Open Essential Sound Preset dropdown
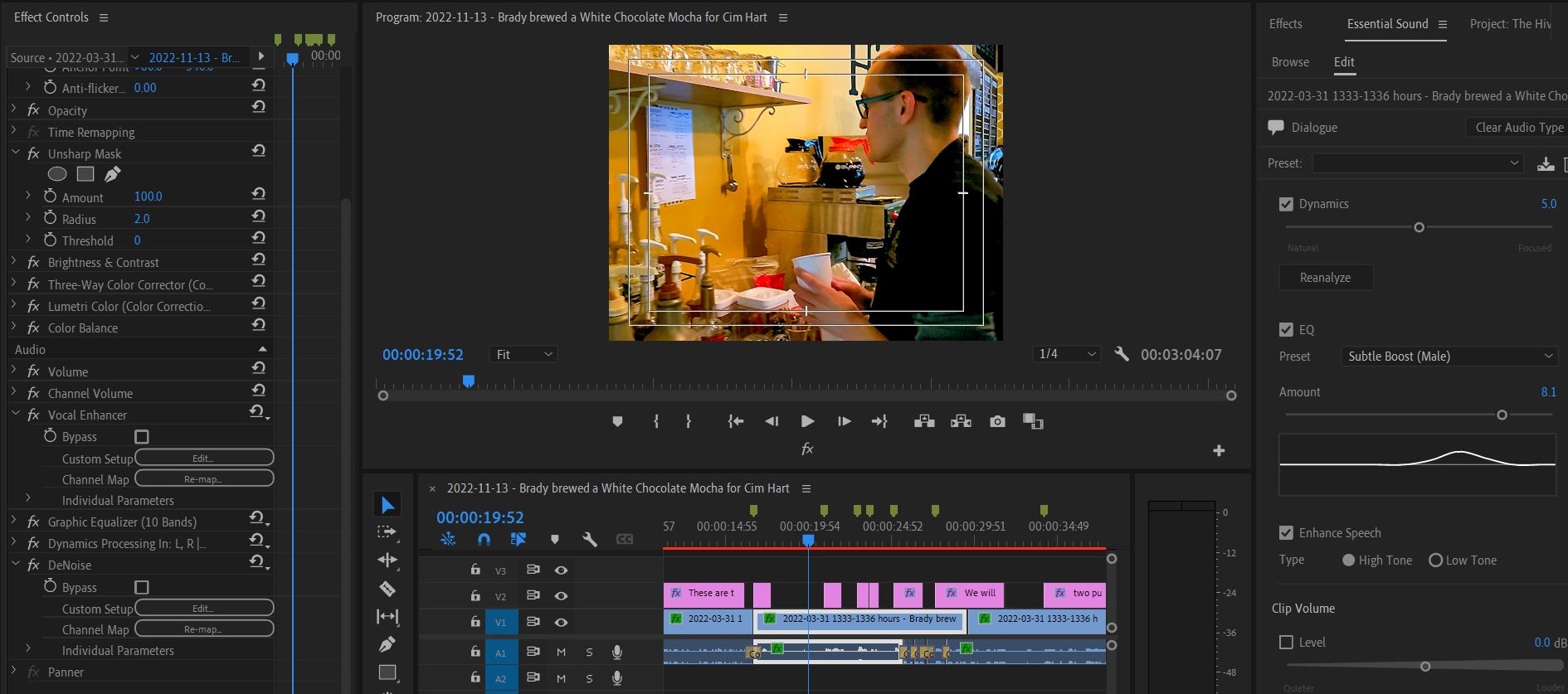This screenshot has width=1568, height=694. tap(1419, 163)
